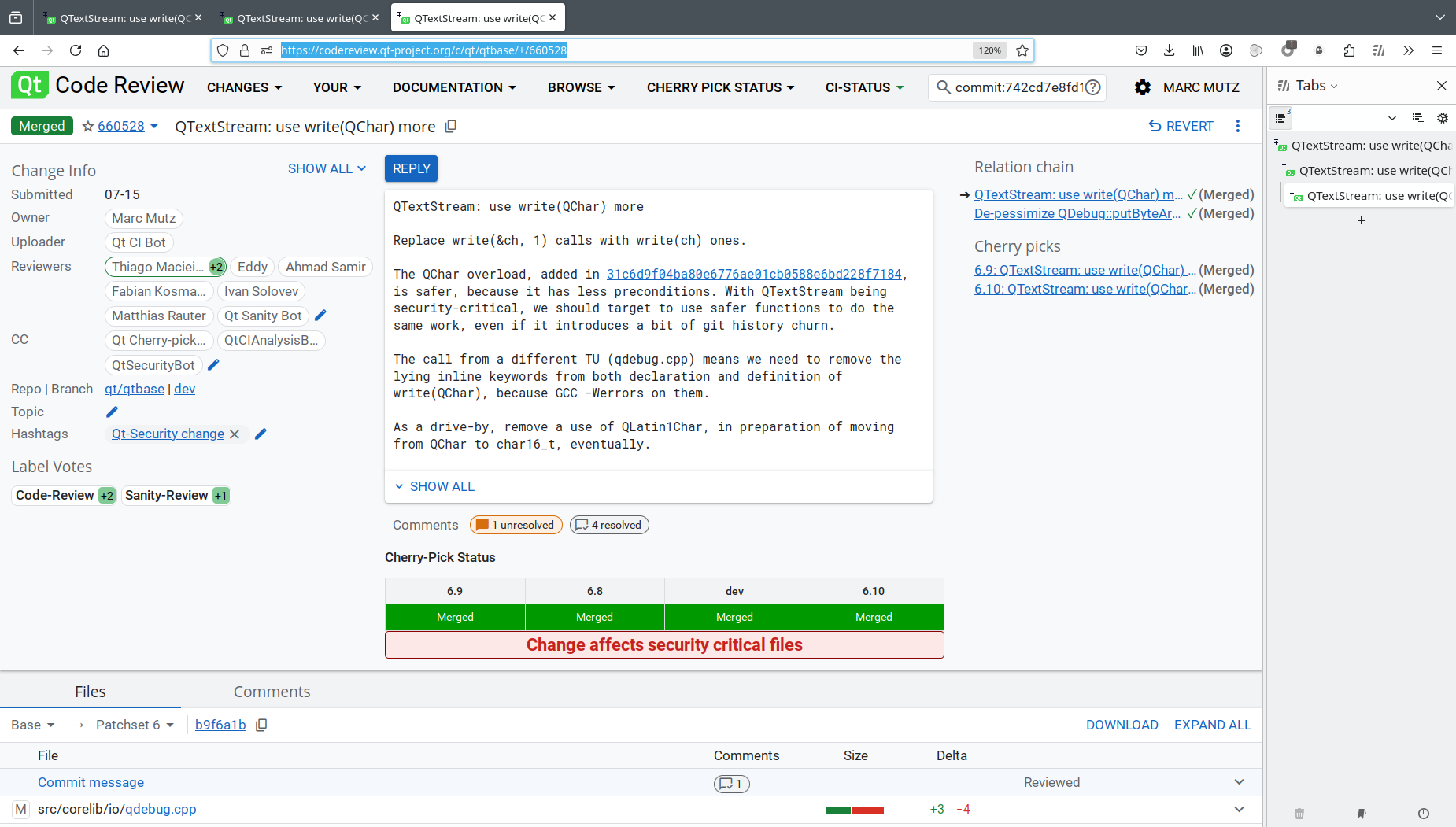The height and width of the screenshot is (827, 1456).
Task: Remove the Qt-Security change hashtag
Action: pos(235,434)
